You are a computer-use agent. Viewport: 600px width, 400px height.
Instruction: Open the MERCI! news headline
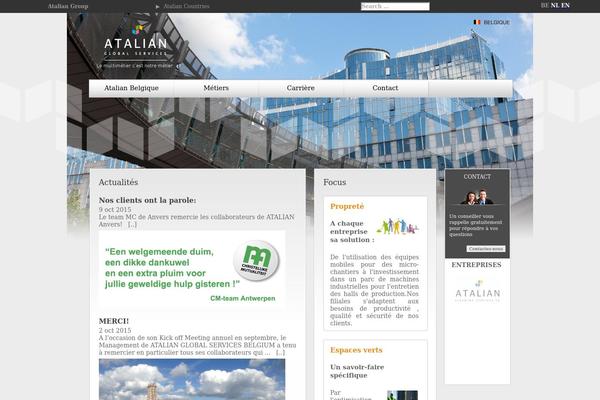click(x=114, y=321)
